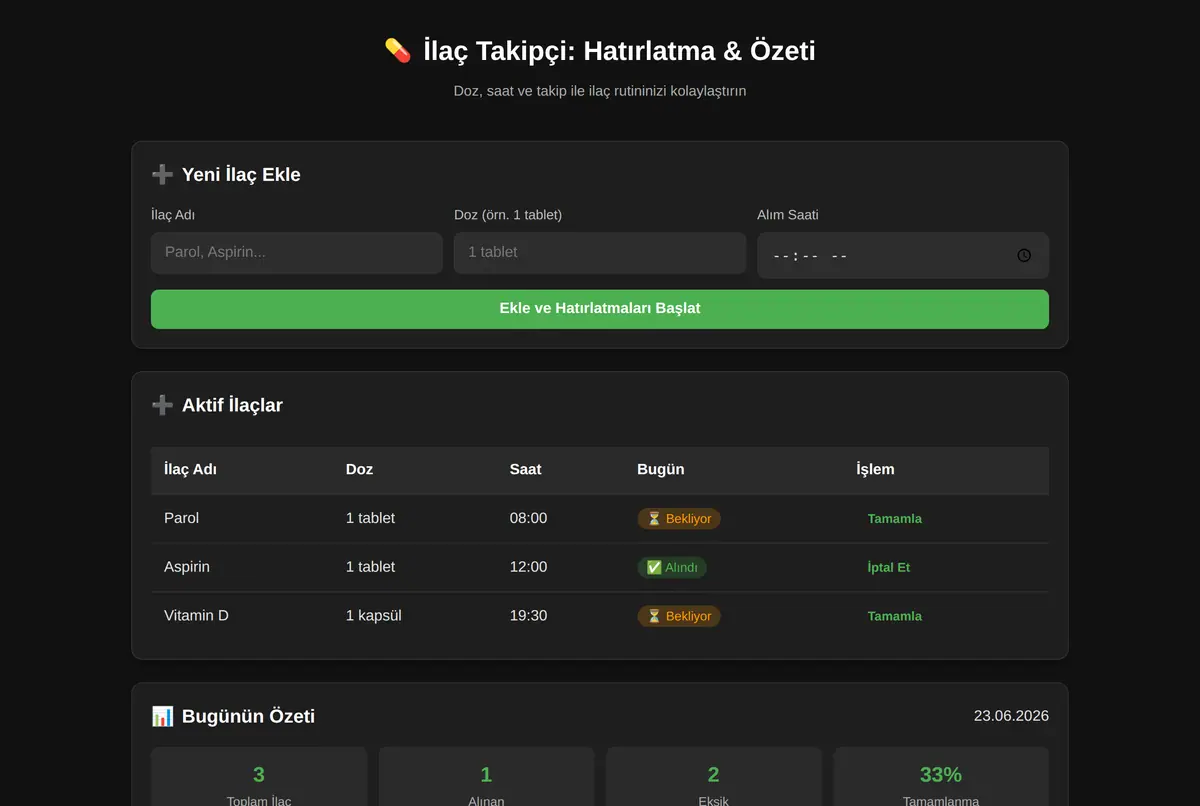The height and width of the screenshot is (806, 1200).
Task: Click the 12:00 time cell
Action: [x=528, y=567]
